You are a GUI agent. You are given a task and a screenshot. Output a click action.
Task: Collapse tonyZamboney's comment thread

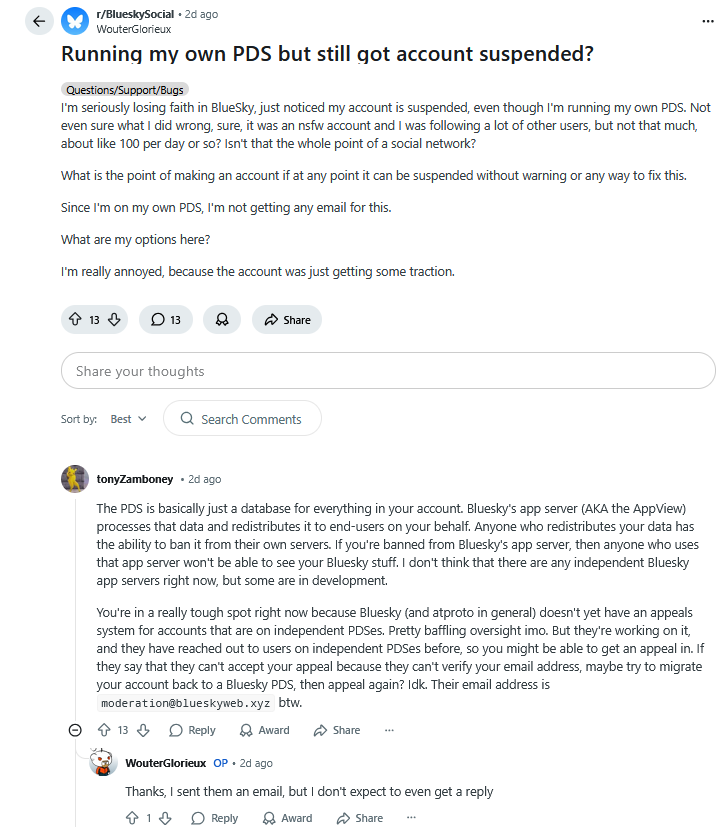(x=75, y=730)
